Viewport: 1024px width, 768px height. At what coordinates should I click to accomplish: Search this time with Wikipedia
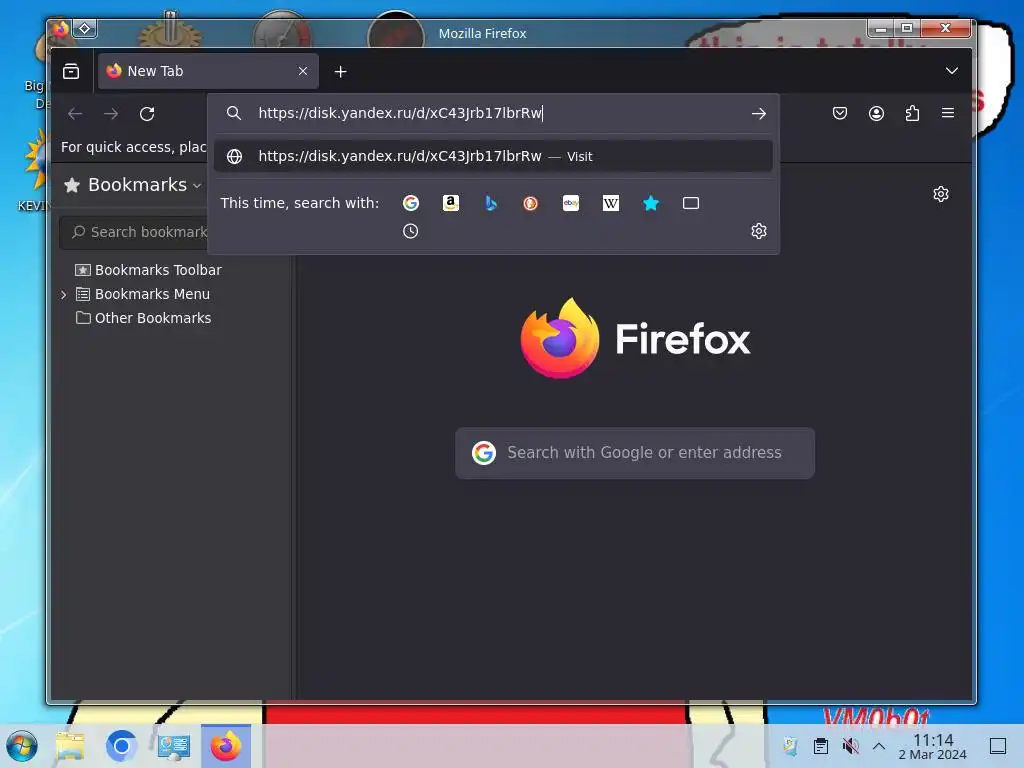[x=611, y=203]
